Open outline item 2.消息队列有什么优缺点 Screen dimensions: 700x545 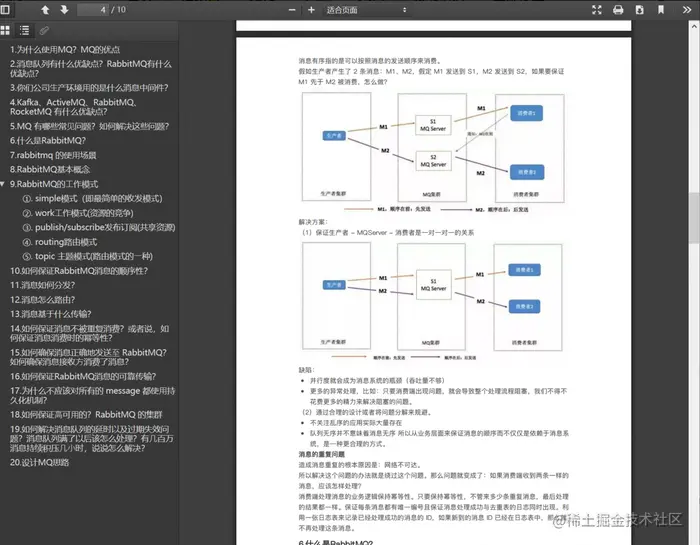tap(91, 68)
